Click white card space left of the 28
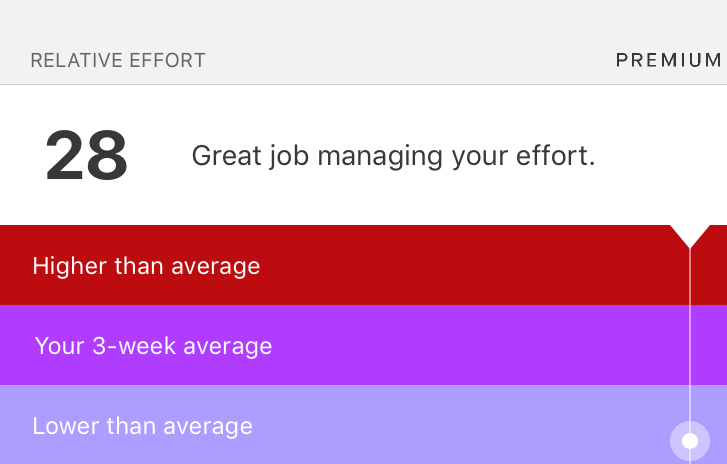The width and height of the screenshot is (727, 464). click(x=20, y=156)
